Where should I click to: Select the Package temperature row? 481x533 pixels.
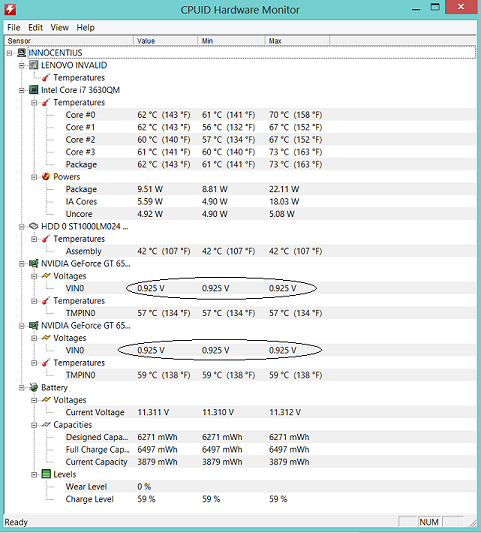click(270, 165)
